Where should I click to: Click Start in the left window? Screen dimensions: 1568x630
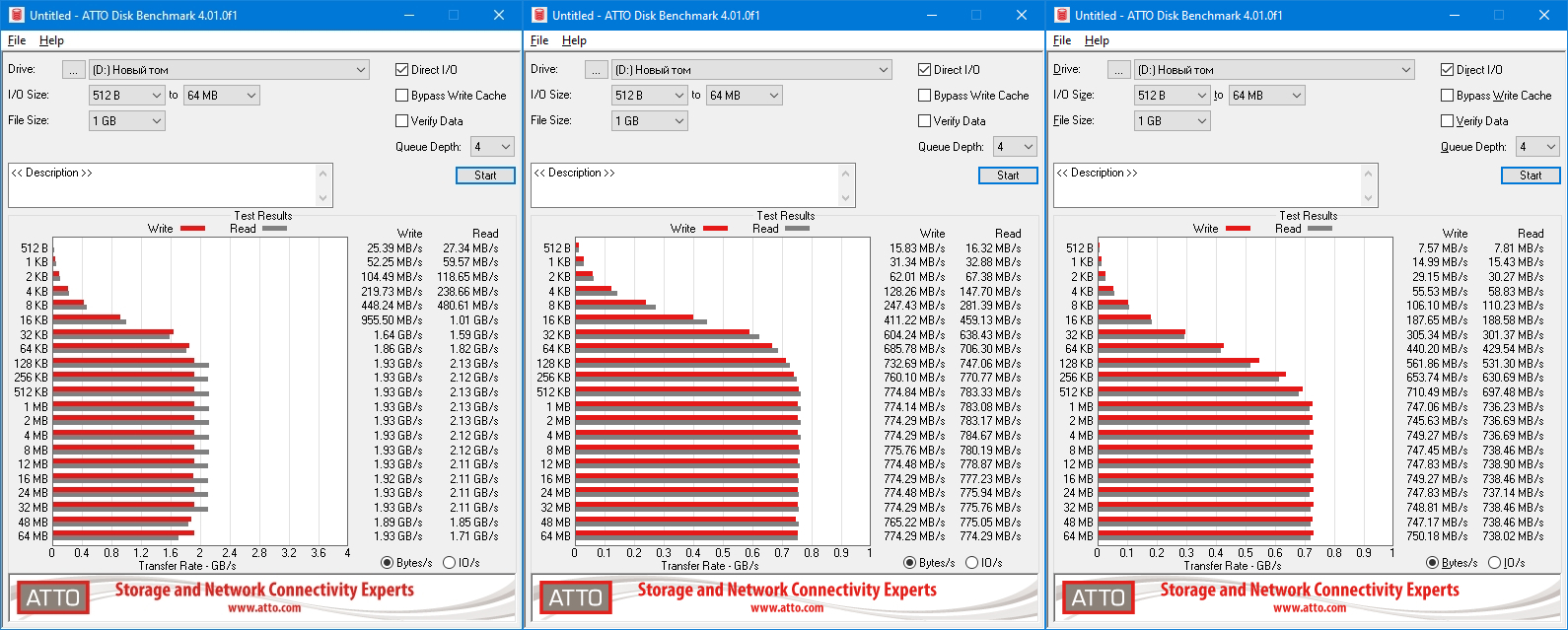pyautogui.click(x=485, y=175)
